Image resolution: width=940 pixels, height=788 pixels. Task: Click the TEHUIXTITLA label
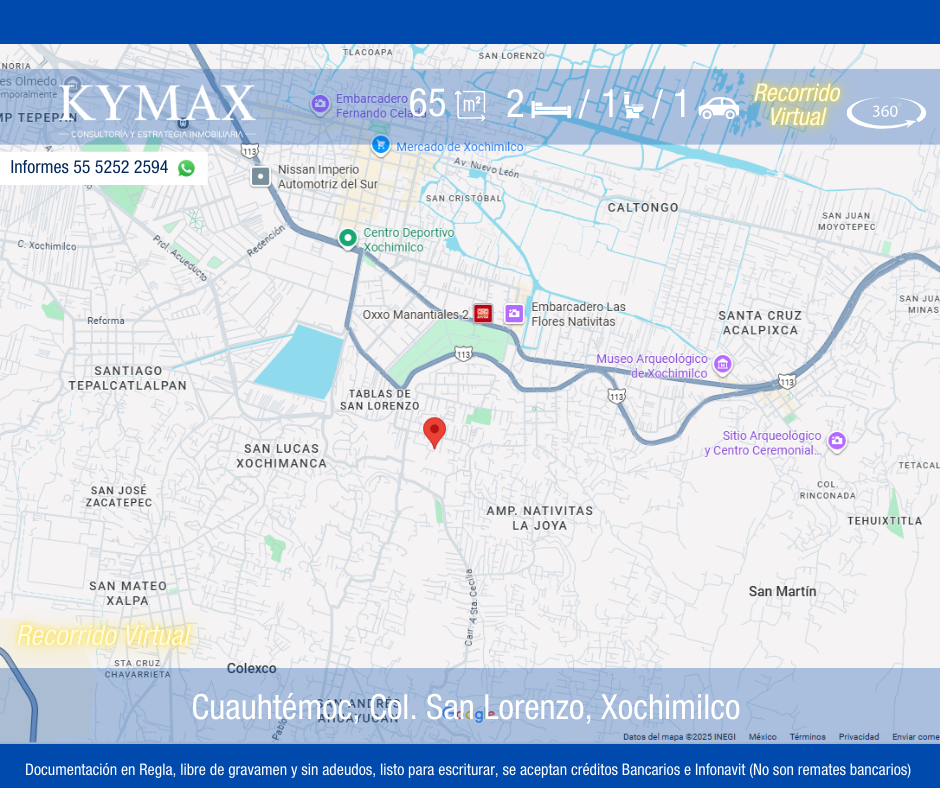coord(885,521)
